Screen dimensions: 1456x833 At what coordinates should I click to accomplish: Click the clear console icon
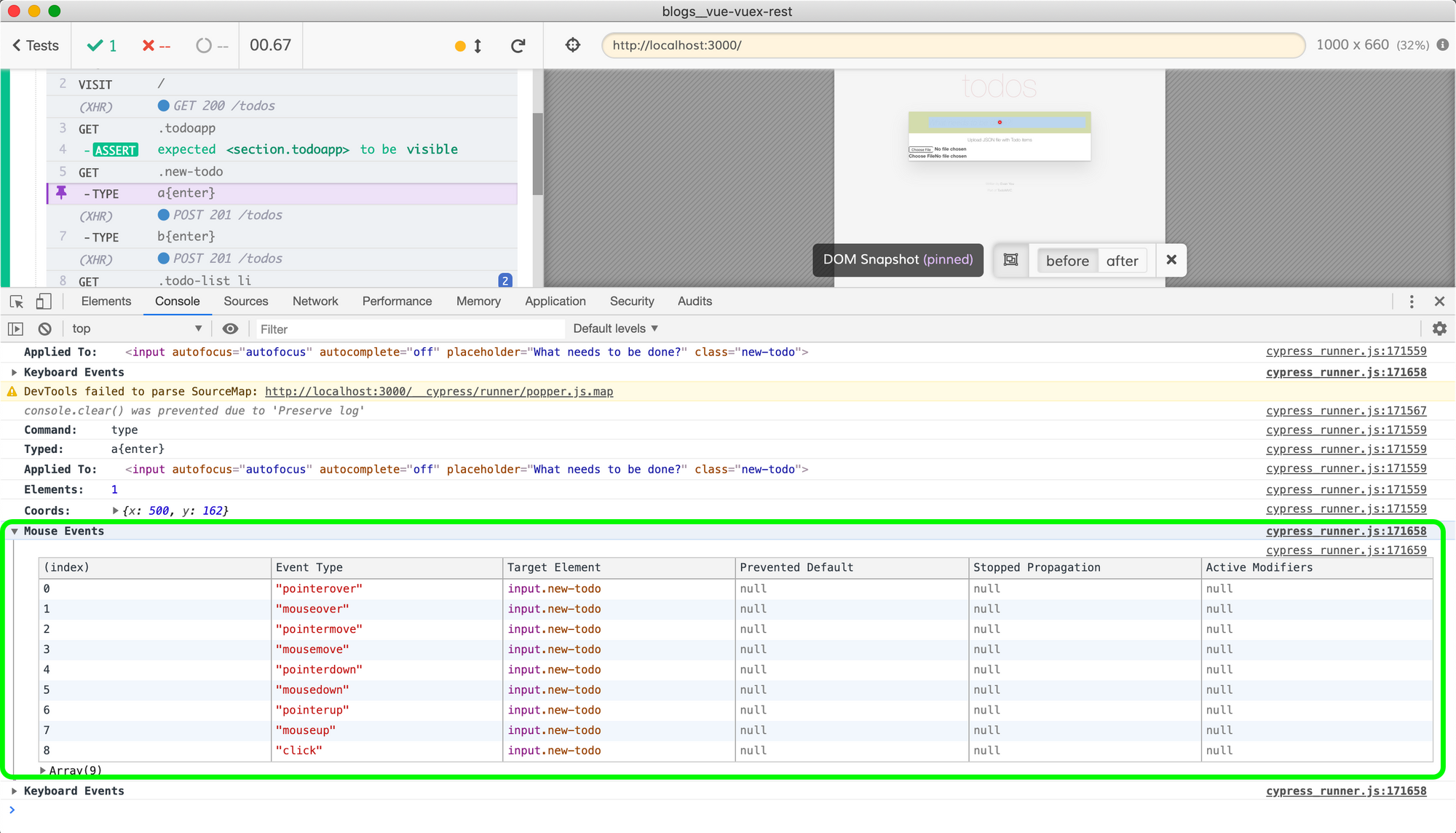point(45,329)
